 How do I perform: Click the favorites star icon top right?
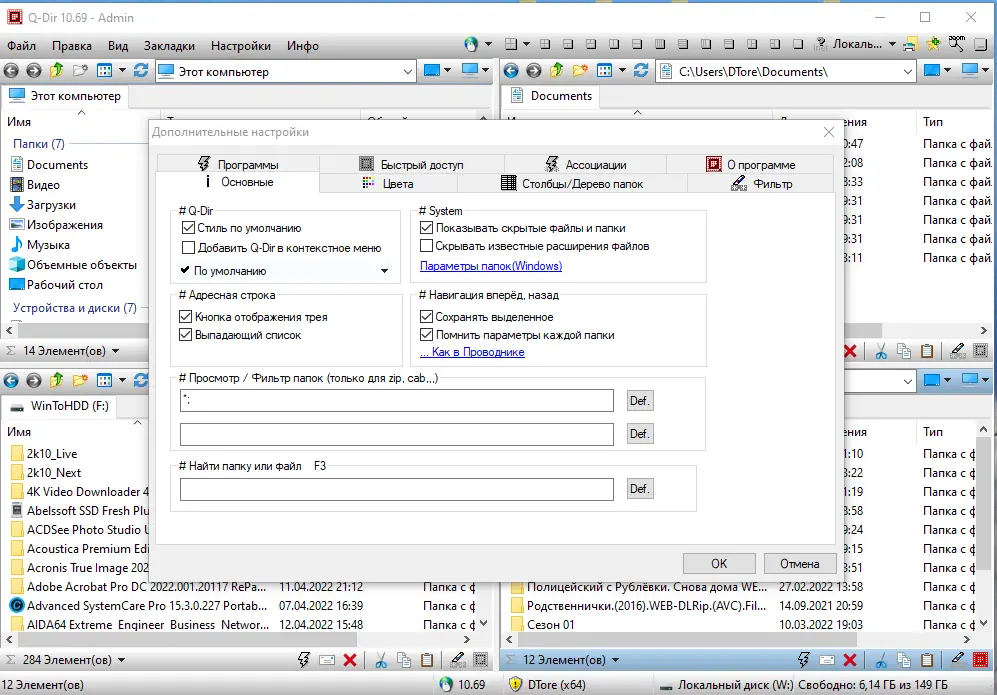pos(933,44)
